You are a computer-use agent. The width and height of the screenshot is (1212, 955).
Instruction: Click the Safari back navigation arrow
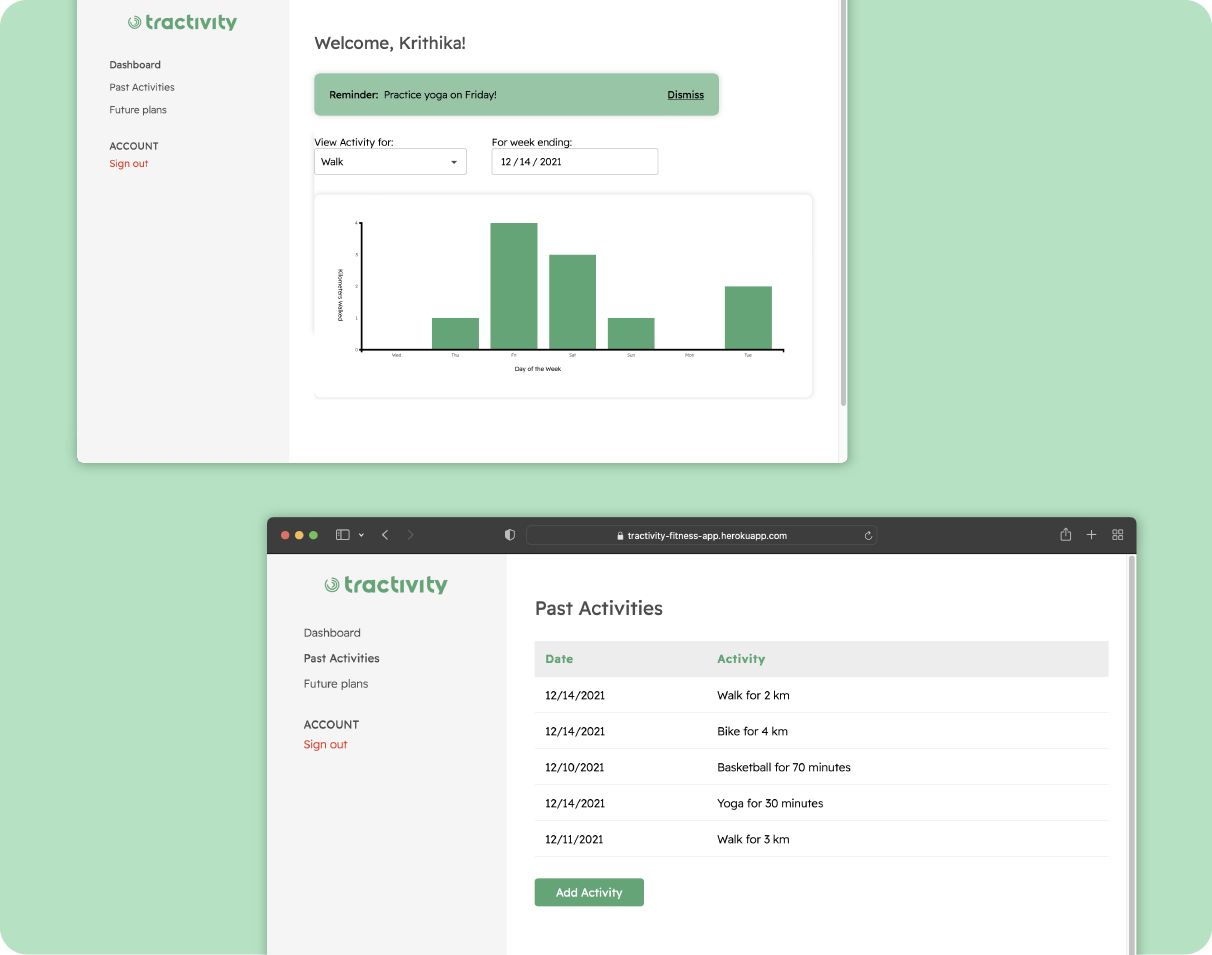pos(385,535)
